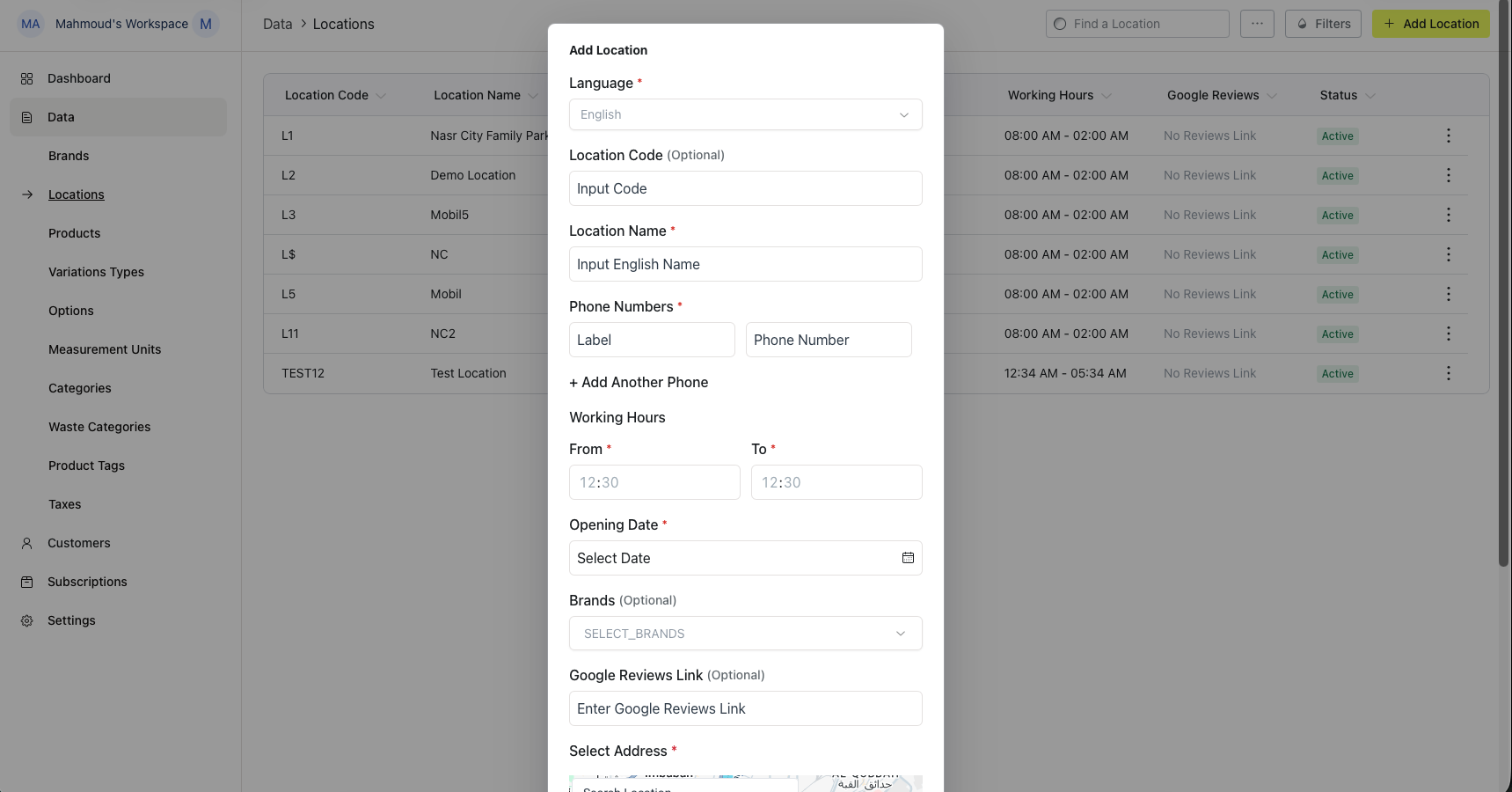Click the Dashboard grid icon
Screen dimensions: 1512x792
click(27, 78)
